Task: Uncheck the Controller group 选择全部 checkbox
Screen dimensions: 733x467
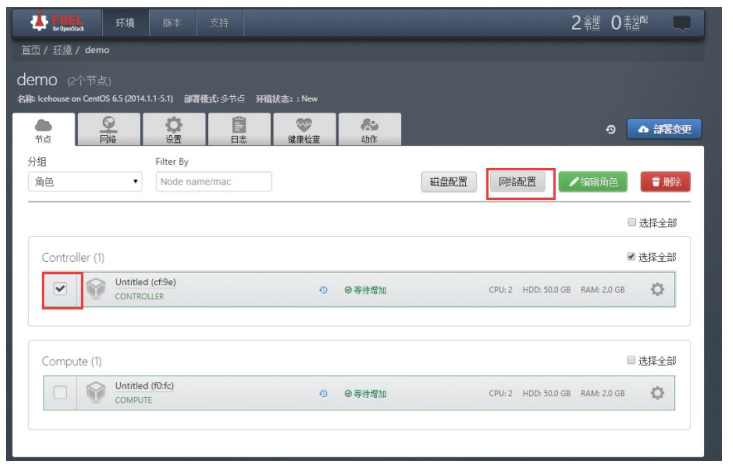Action: tap(631, 257)
